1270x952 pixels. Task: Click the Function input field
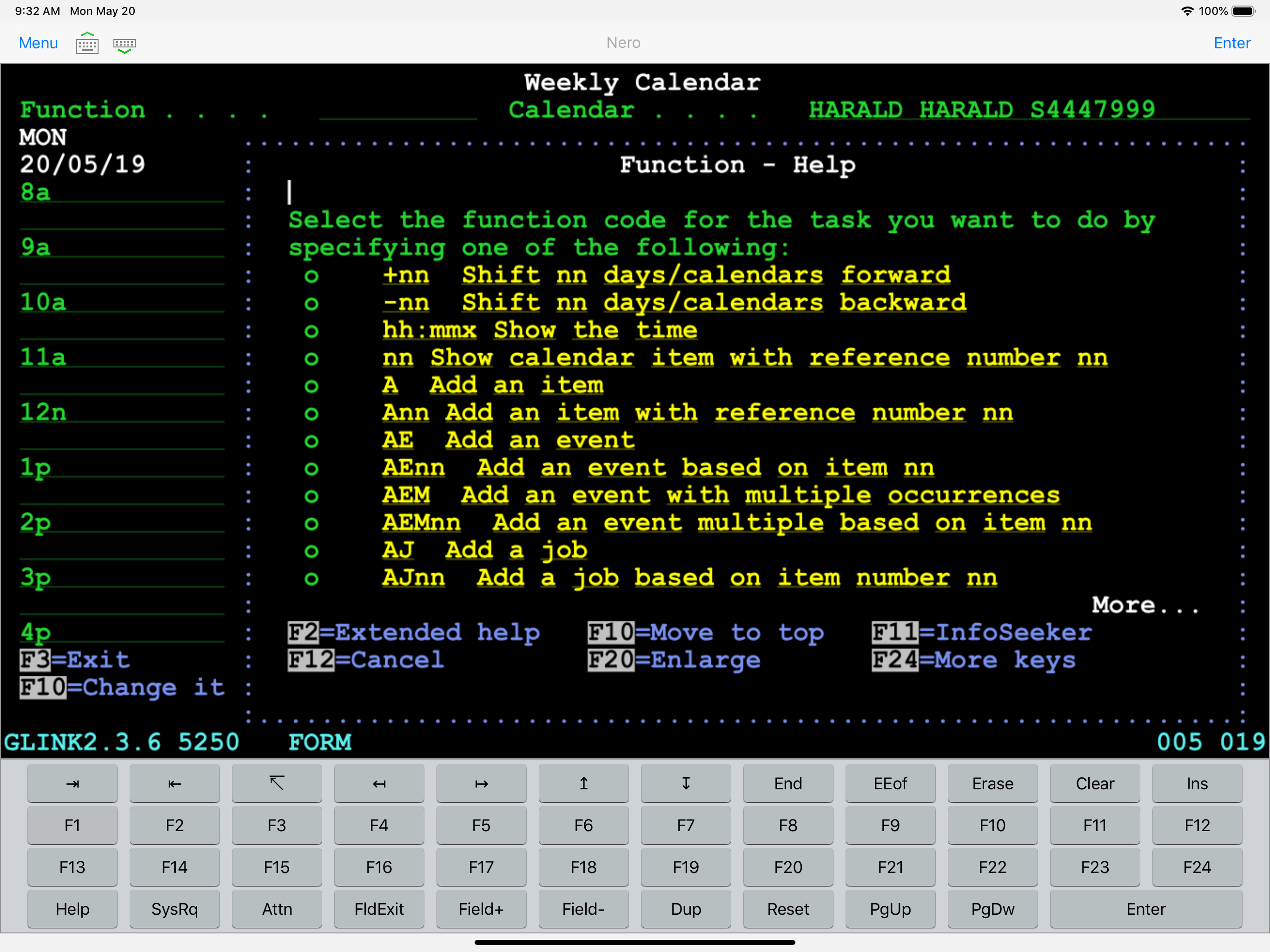[398, 110]
